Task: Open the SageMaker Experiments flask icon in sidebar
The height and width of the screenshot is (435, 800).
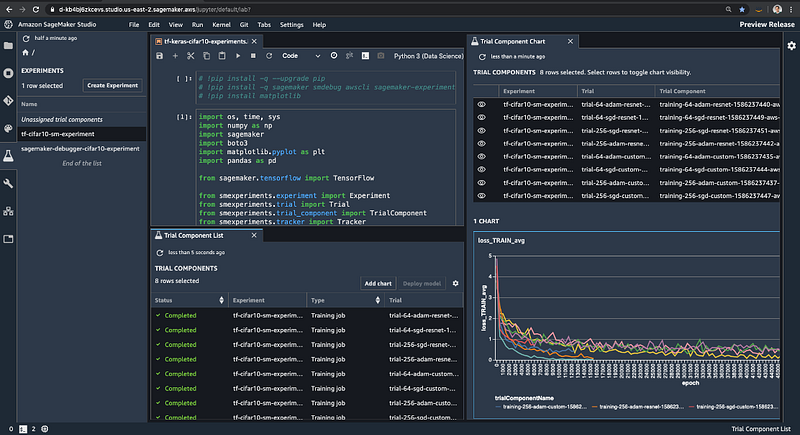Action: [x=9, y=156]
